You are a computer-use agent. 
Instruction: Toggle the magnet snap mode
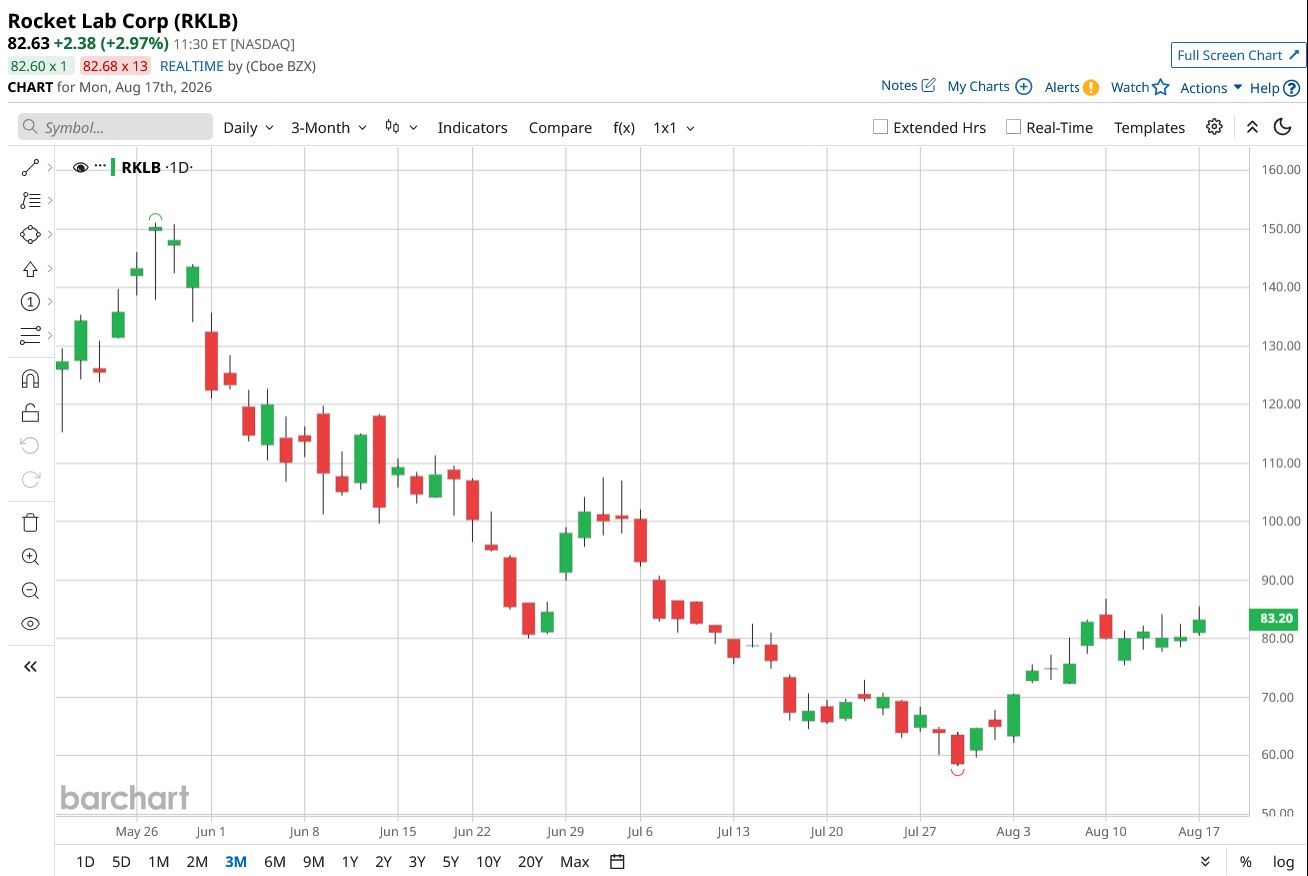30,379
